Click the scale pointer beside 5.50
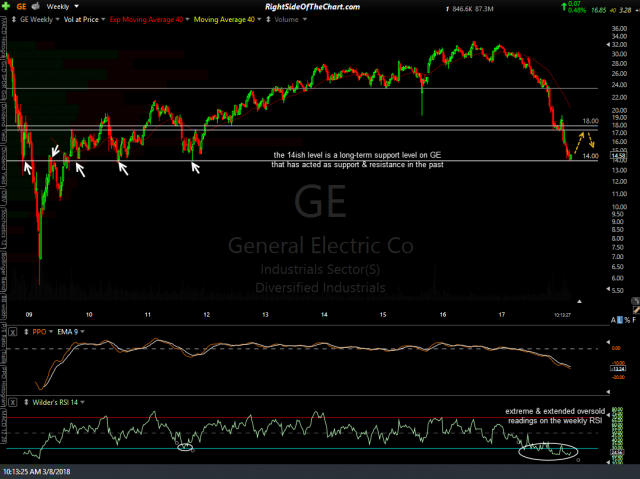 pos(608,290)
